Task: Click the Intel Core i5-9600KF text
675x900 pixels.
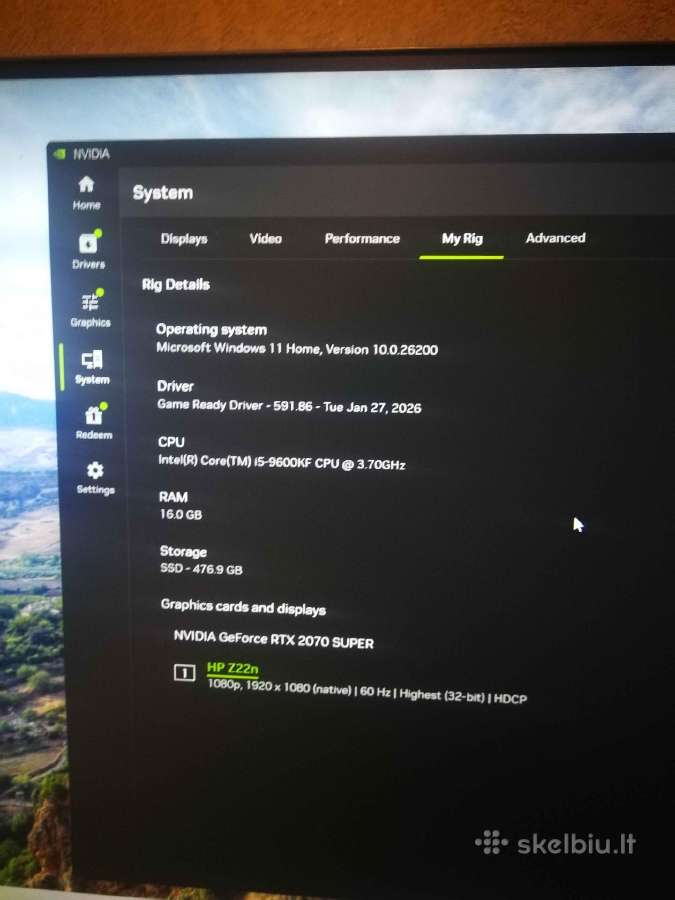Action: pyautogui.click(x=282, y=463)
